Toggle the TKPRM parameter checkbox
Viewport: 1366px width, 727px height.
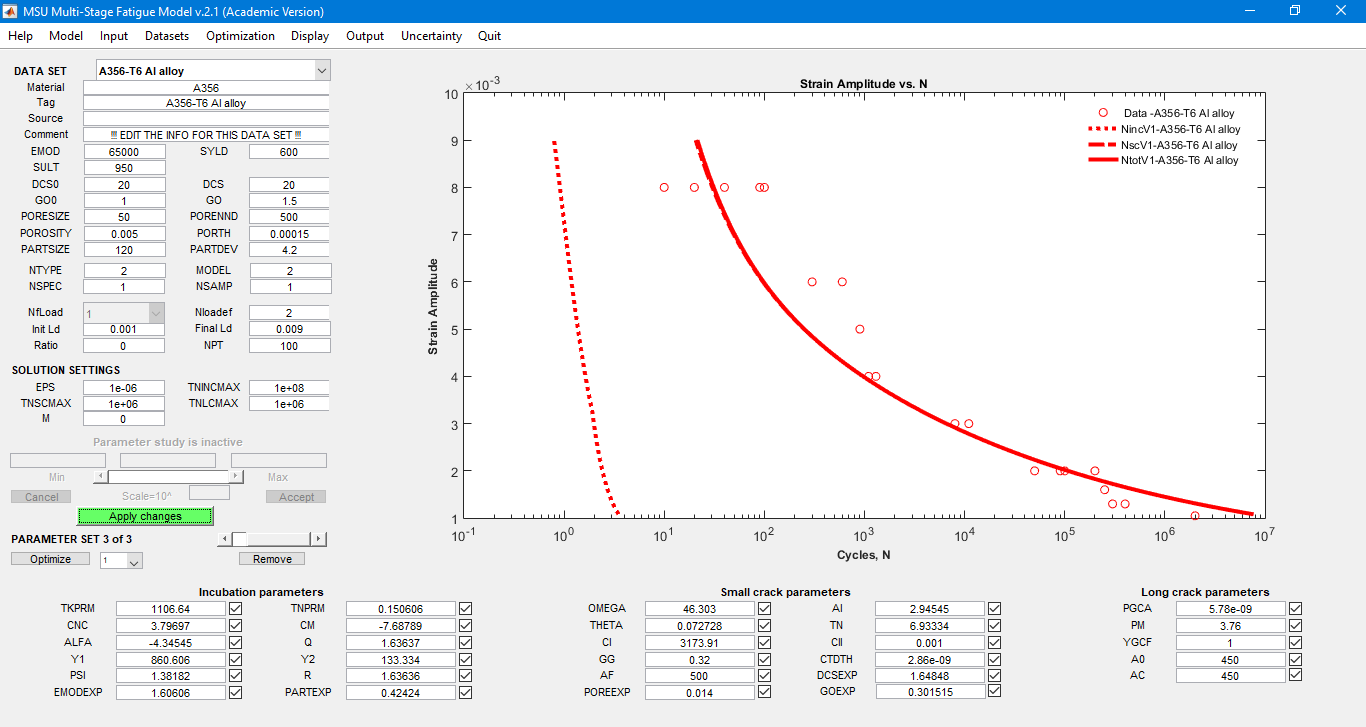click(236, 608)
